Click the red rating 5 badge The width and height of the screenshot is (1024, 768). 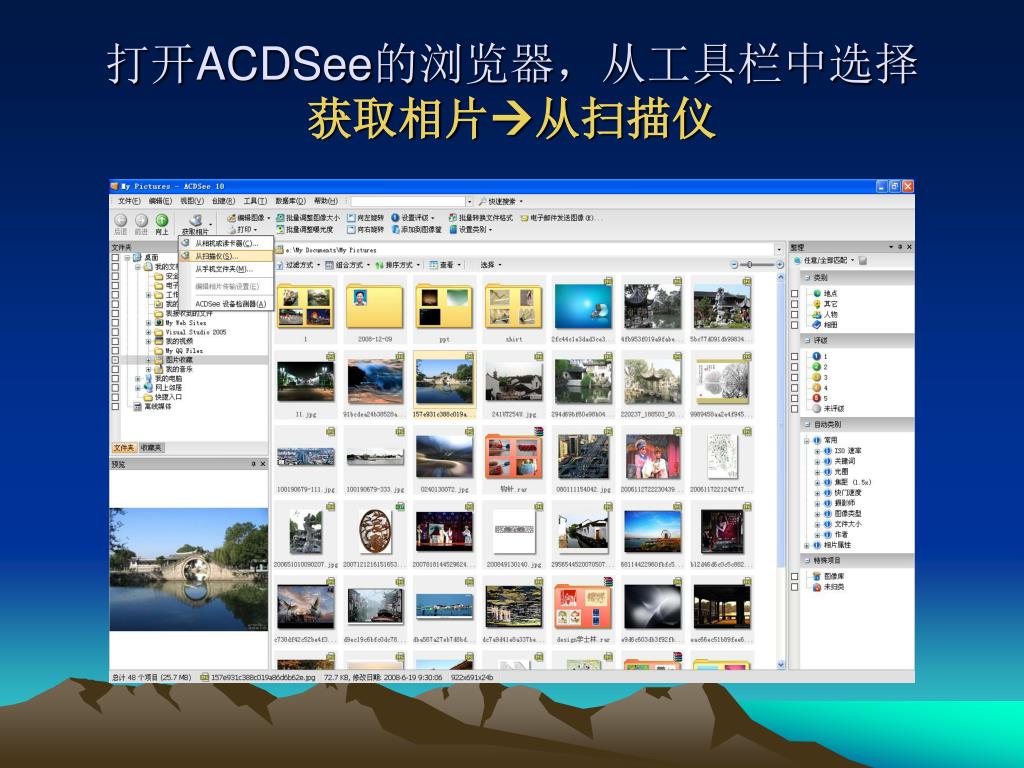coord(816,398)
